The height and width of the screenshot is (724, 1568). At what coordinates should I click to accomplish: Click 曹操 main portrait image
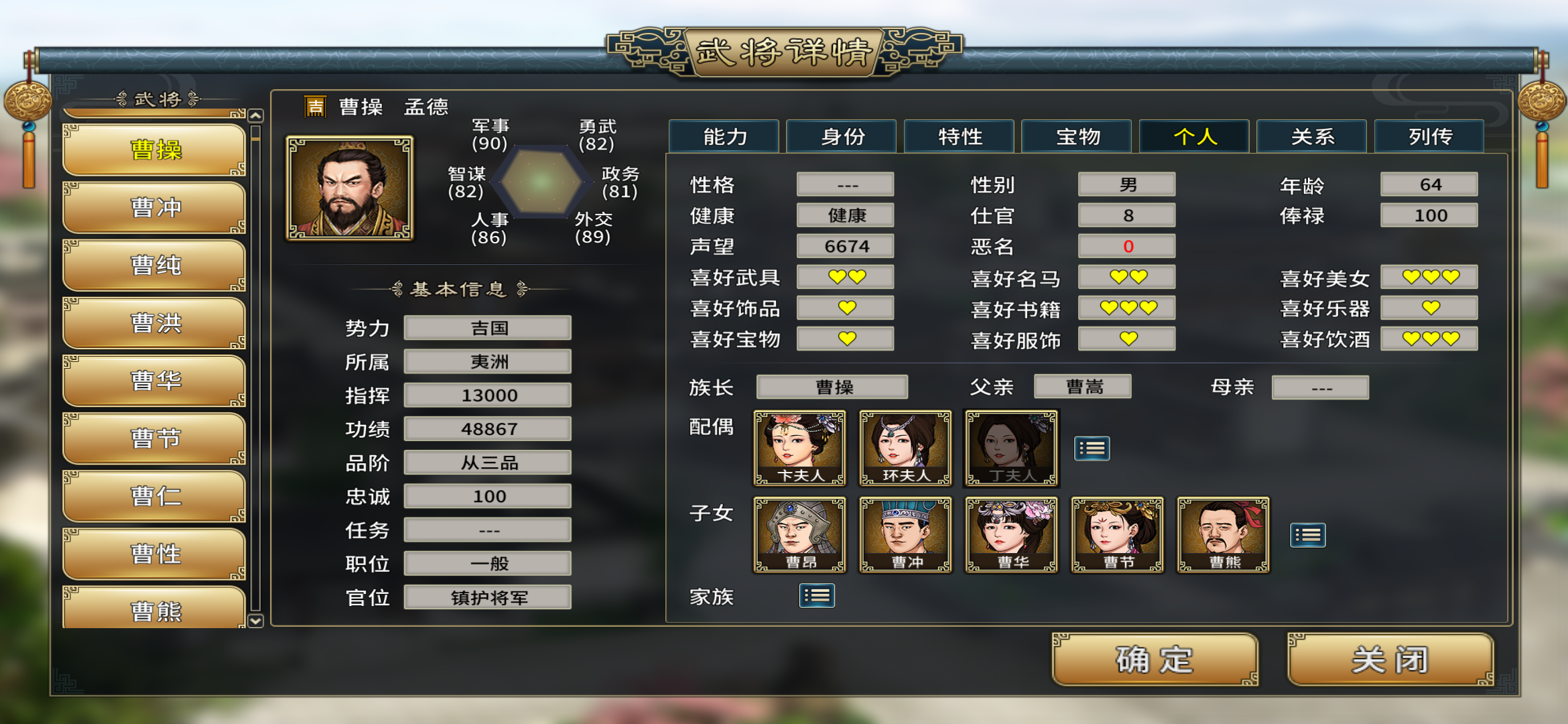point(350,188)
